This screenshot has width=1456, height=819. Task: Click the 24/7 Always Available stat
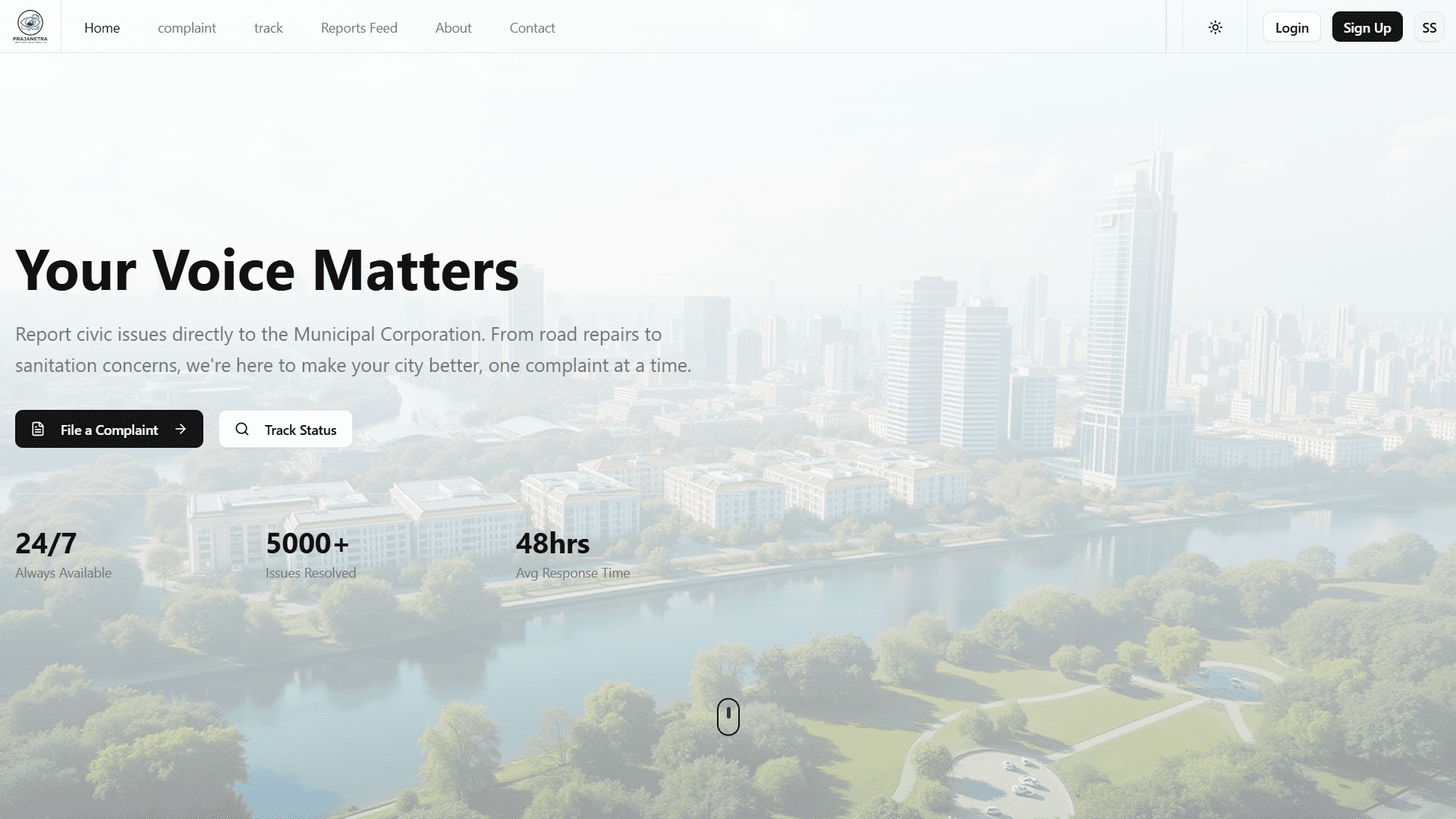pyautogui.click(x=63, y=555)
